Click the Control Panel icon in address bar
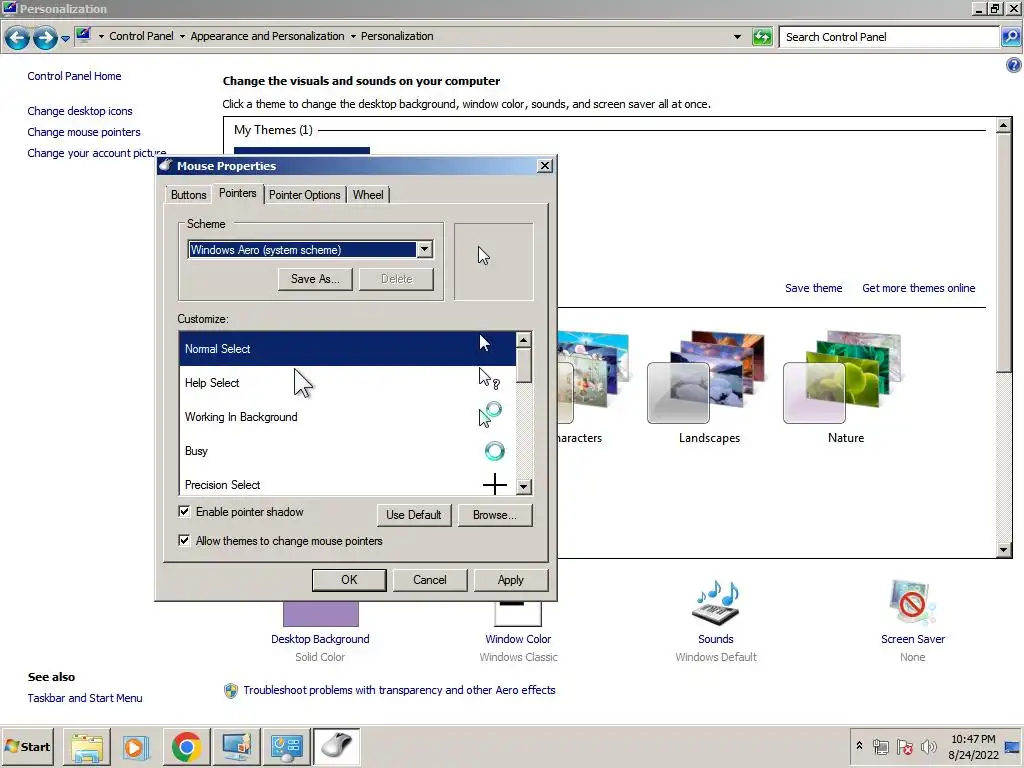This screenshot has height=768, width=1024. [x=83, y=35]
